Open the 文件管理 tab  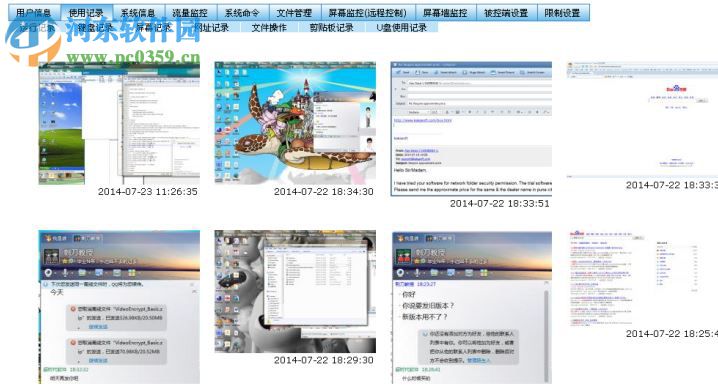point(294,13)
